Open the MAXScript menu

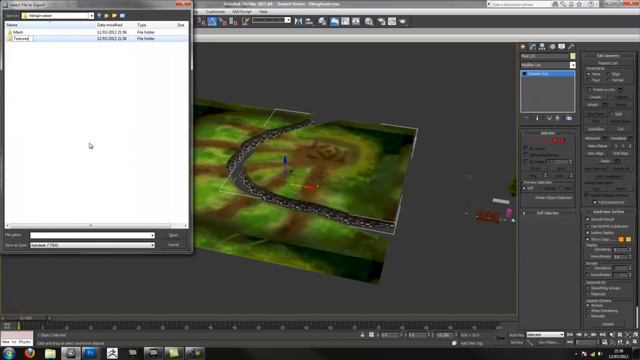coord(242,11)
